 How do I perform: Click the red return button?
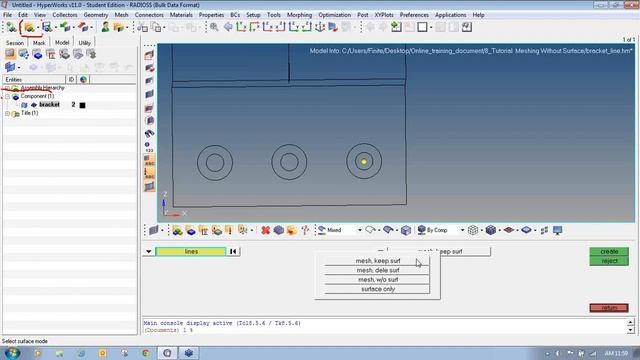(609, 308)
